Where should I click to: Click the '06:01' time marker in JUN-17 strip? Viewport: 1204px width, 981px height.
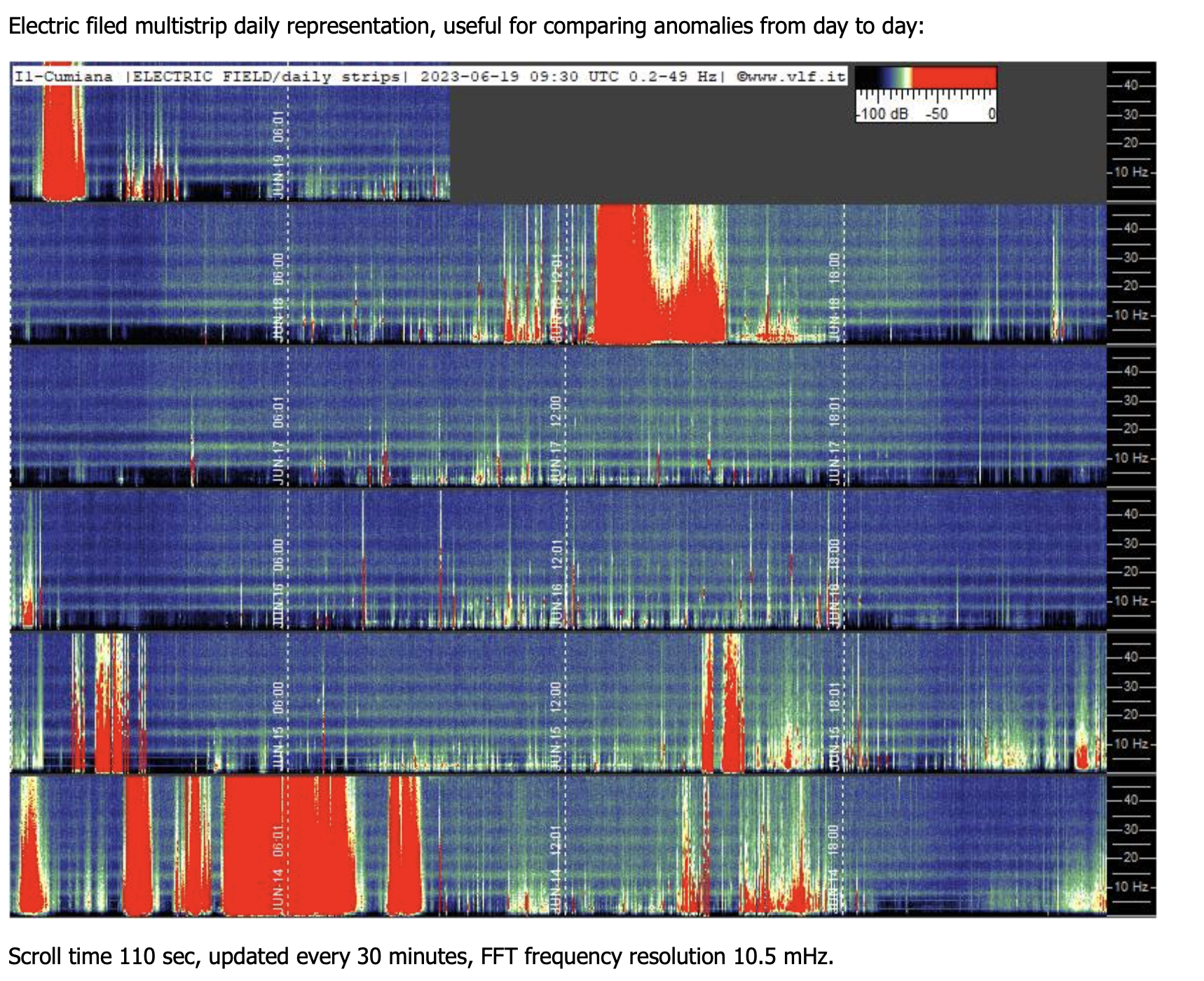click(278, 412)
